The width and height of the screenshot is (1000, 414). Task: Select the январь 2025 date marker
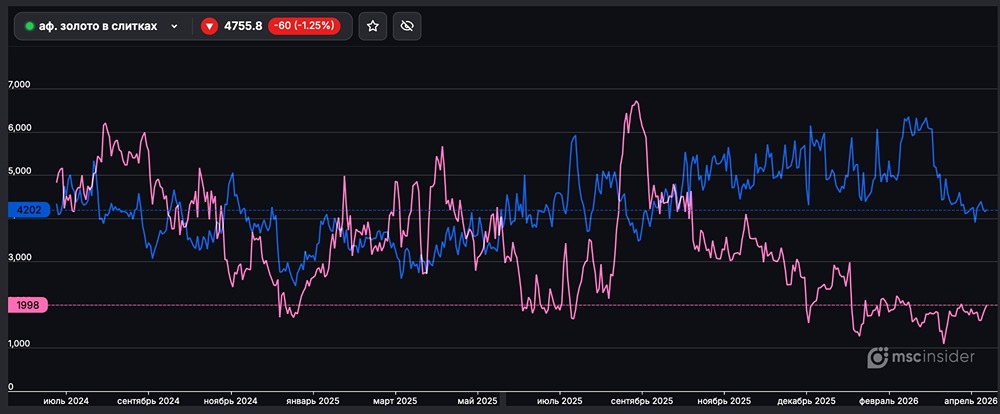pos(315,400)
